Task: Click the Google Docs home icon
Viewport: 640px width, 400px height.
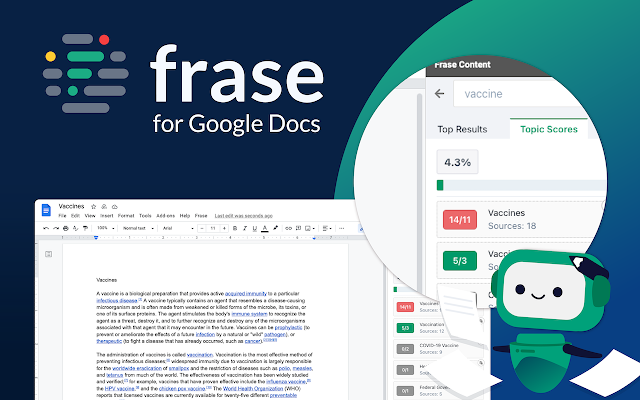Action: (46, 210)
